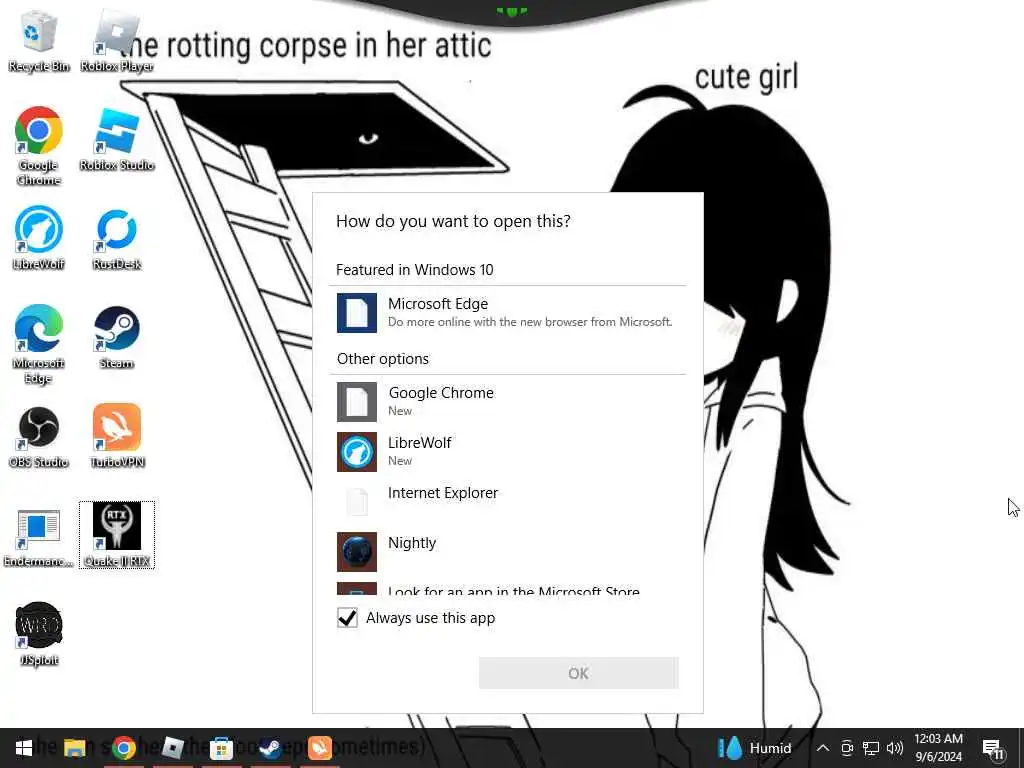The height and width of the screenshot is (768, 1024).
Task: Open the Humid weather widget
Action: [755, 748]
